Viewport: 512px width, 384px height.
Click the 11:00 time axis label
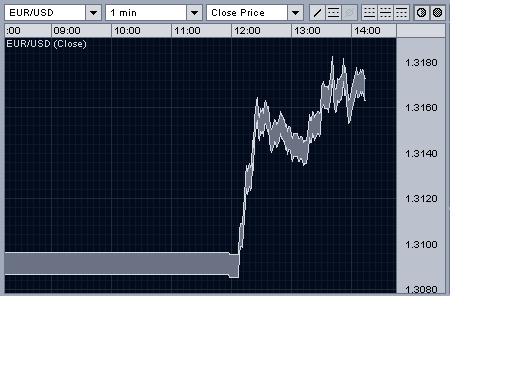(187, 31)
